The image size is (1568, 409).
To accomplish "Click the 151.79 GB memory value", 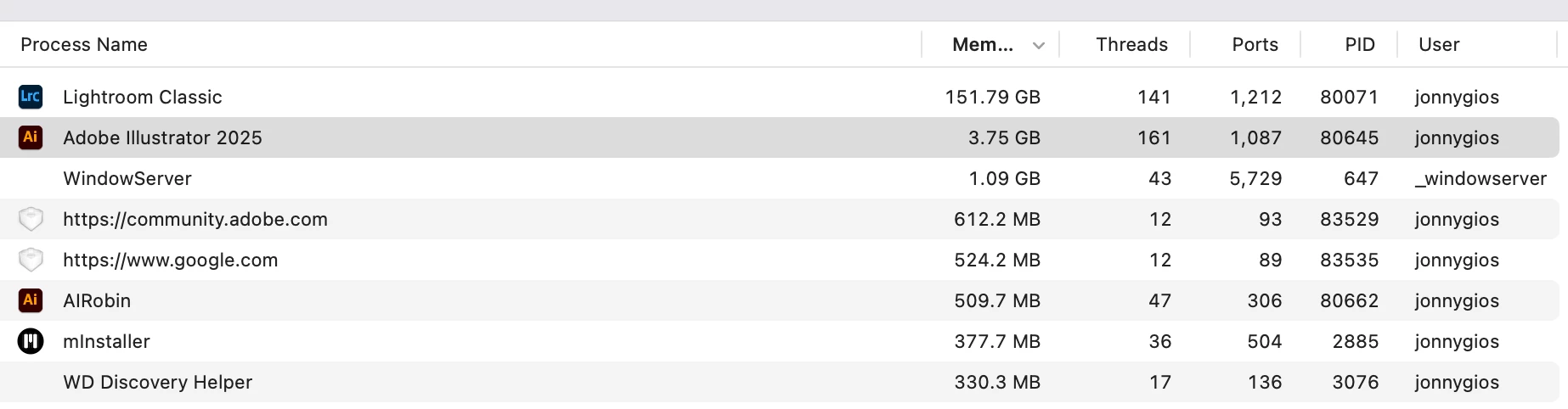I will [x=993, y=97].
